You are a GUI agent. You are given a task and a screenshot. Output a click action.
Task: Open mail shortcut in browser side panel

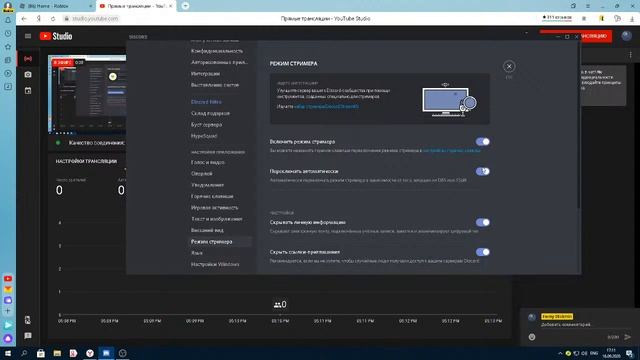click(8, 289)
